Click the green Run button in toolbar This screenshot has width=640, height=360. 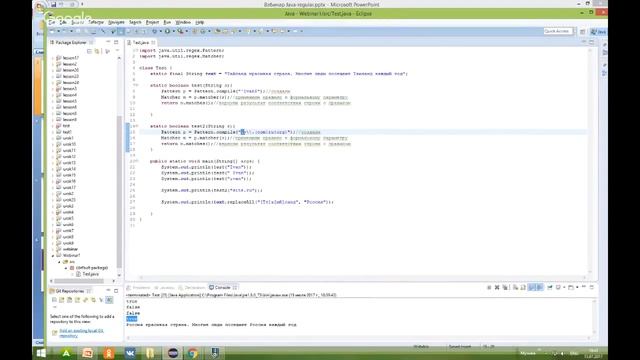(167, 31)
